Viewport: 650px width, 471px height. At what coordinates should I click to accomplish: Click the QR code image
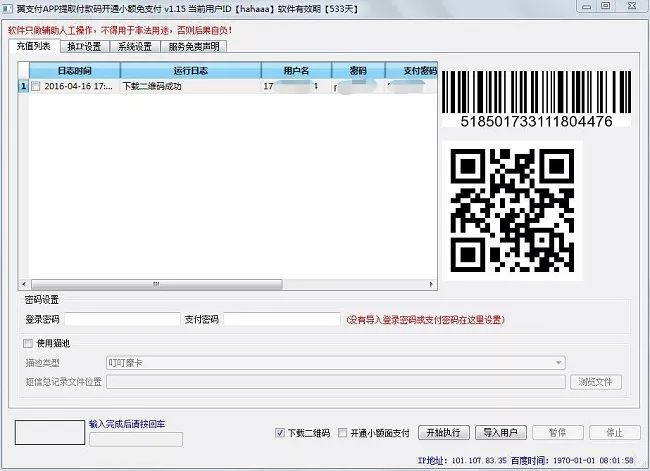coord(512,211)
